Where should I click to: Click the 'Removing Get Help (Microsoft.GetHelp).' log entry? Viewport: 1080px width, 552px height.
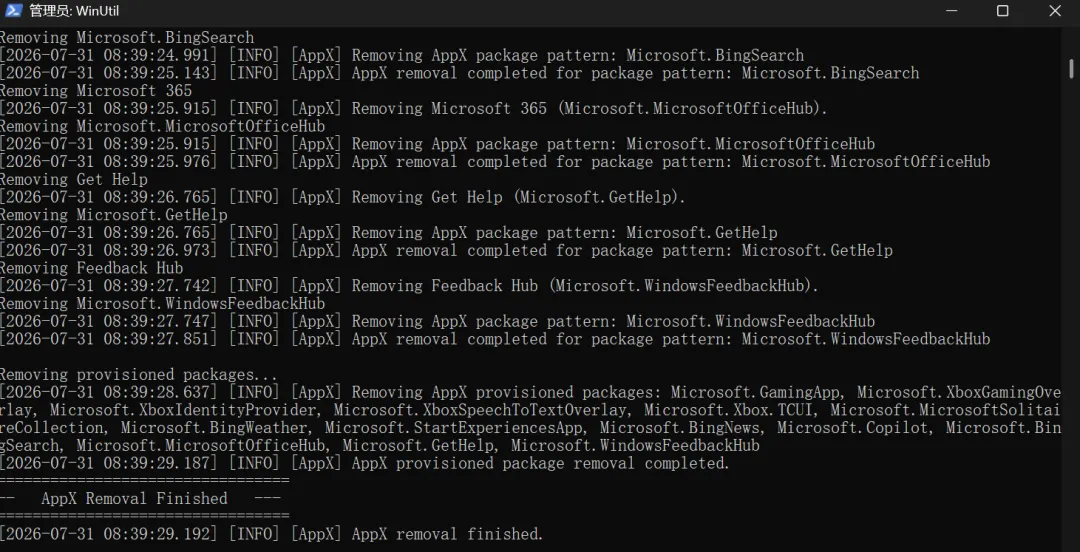343,198
